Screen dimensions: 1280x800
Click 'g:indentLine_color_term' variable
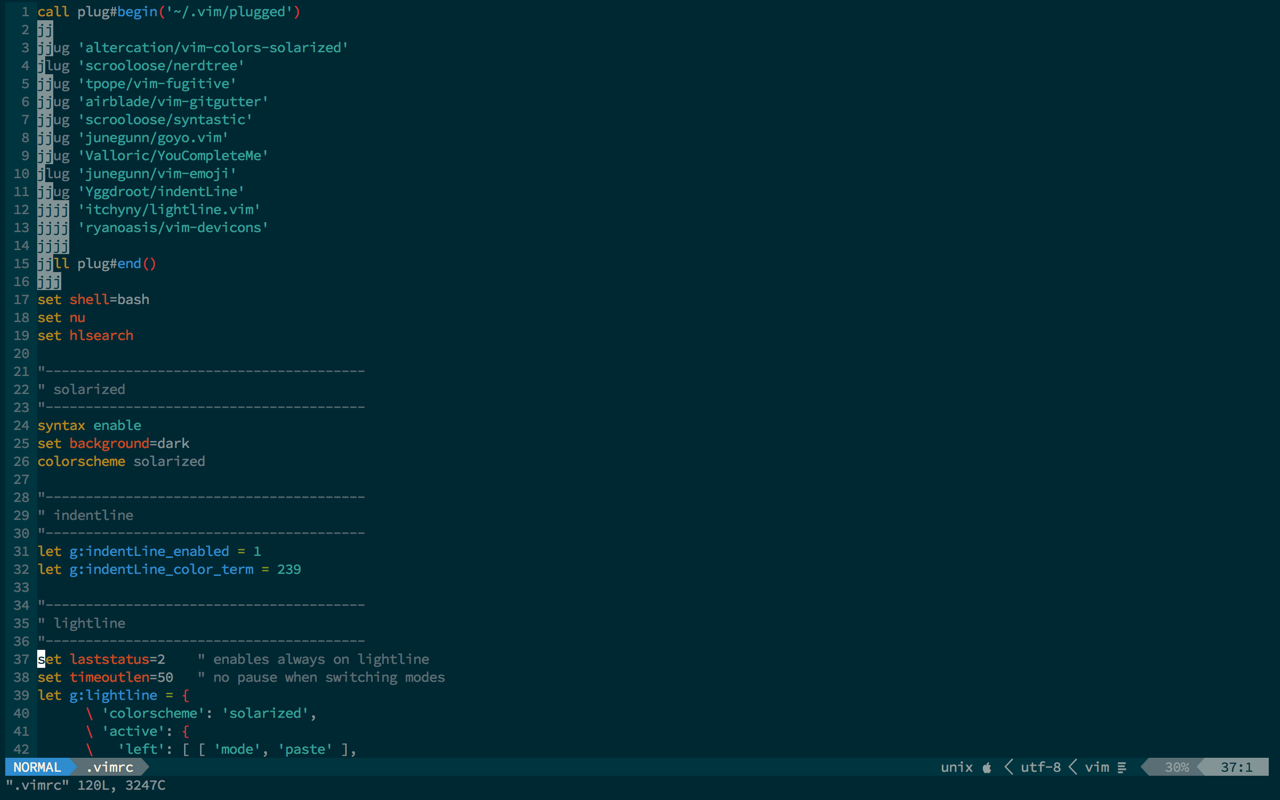click(x=162, y=569)
